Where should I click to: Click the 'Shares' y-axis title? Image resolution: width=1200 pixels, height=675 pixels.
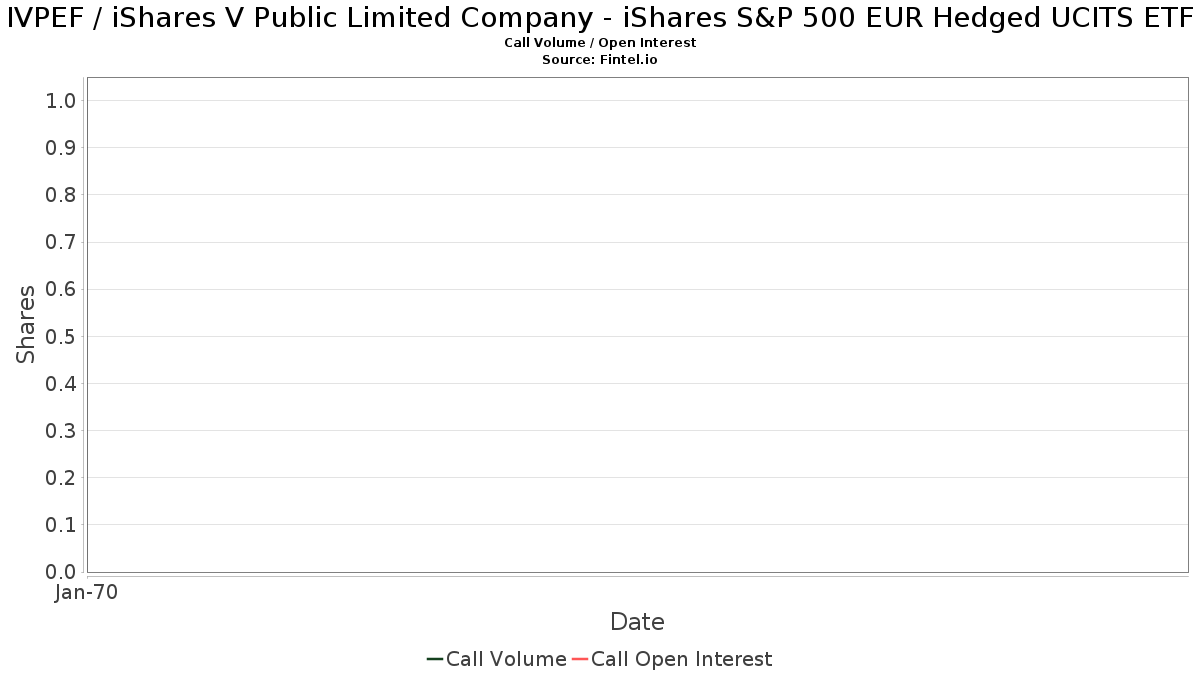(26, 324)
